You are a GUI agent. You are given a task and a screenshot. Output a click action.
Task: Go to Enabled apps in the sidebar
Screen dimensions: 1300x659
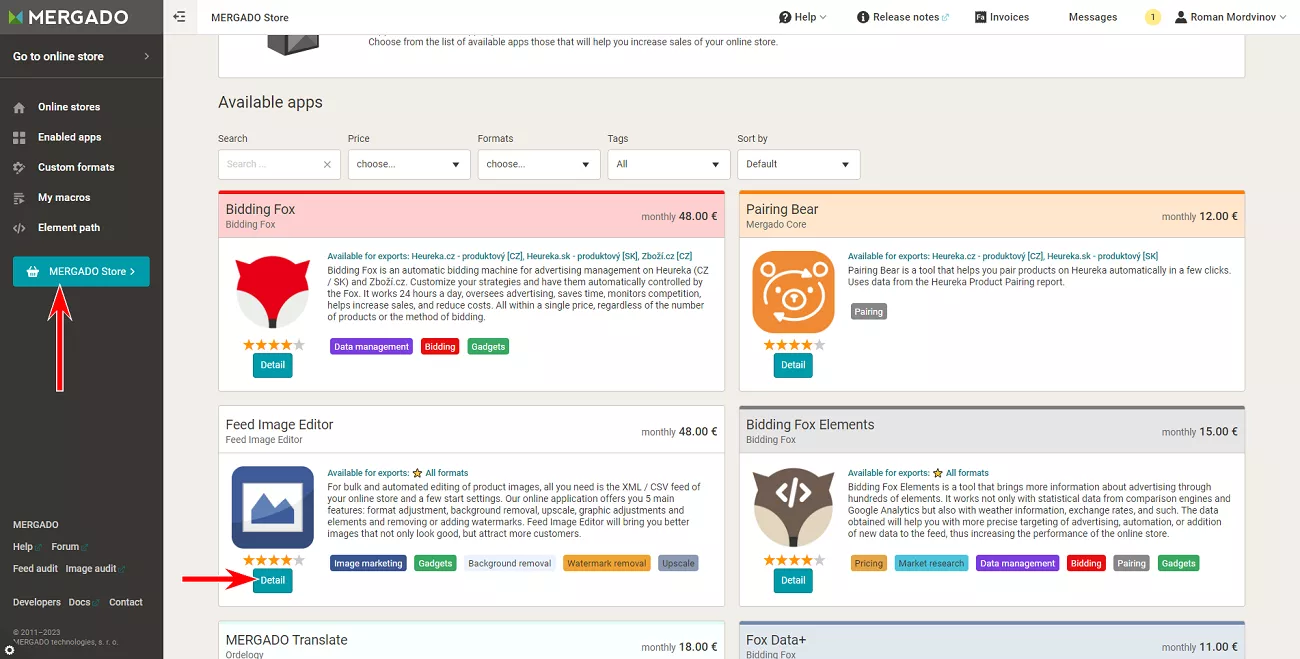click(69, 137)
